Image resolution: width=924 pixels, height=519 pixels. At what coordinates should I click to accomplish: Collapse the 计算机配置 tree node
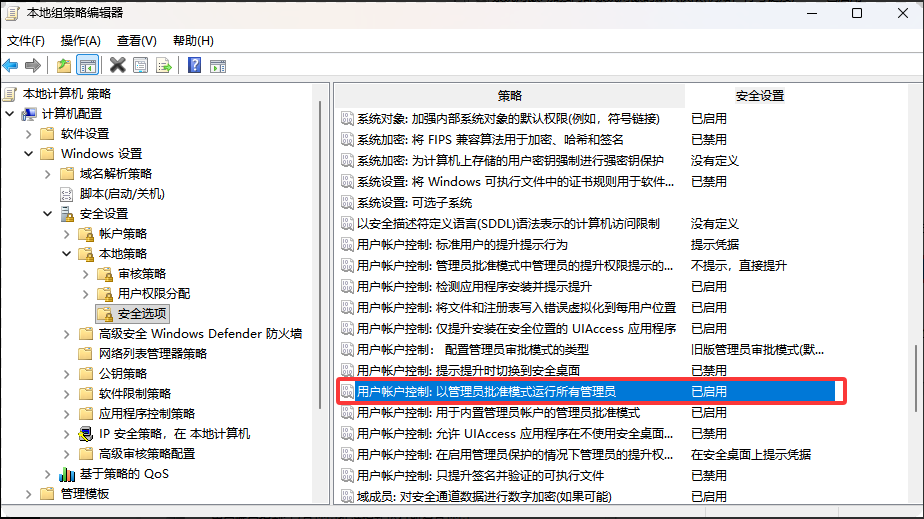(x=10, y=114)
